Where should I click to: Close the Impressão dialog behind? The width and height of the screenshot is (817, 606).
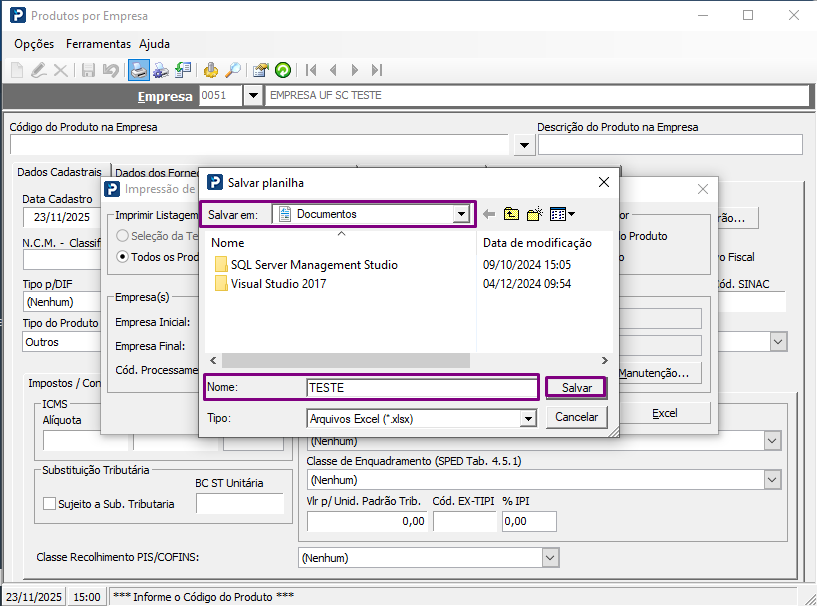703,189
